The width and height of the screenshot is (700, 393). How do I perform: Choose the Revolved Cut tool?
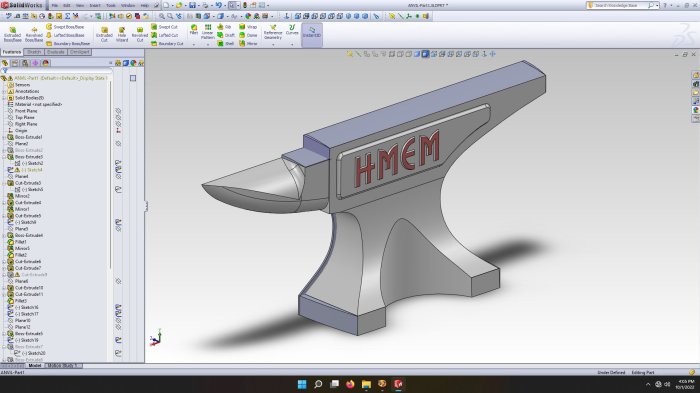[140, 34]
